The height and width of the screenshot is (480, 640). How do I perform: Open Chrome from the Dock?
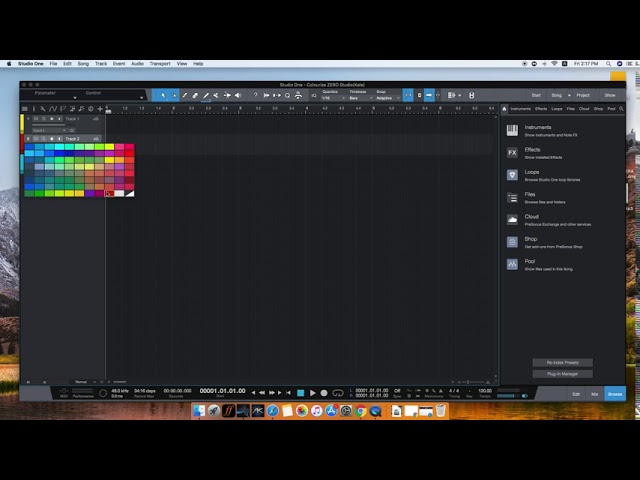tap(360, 411)
